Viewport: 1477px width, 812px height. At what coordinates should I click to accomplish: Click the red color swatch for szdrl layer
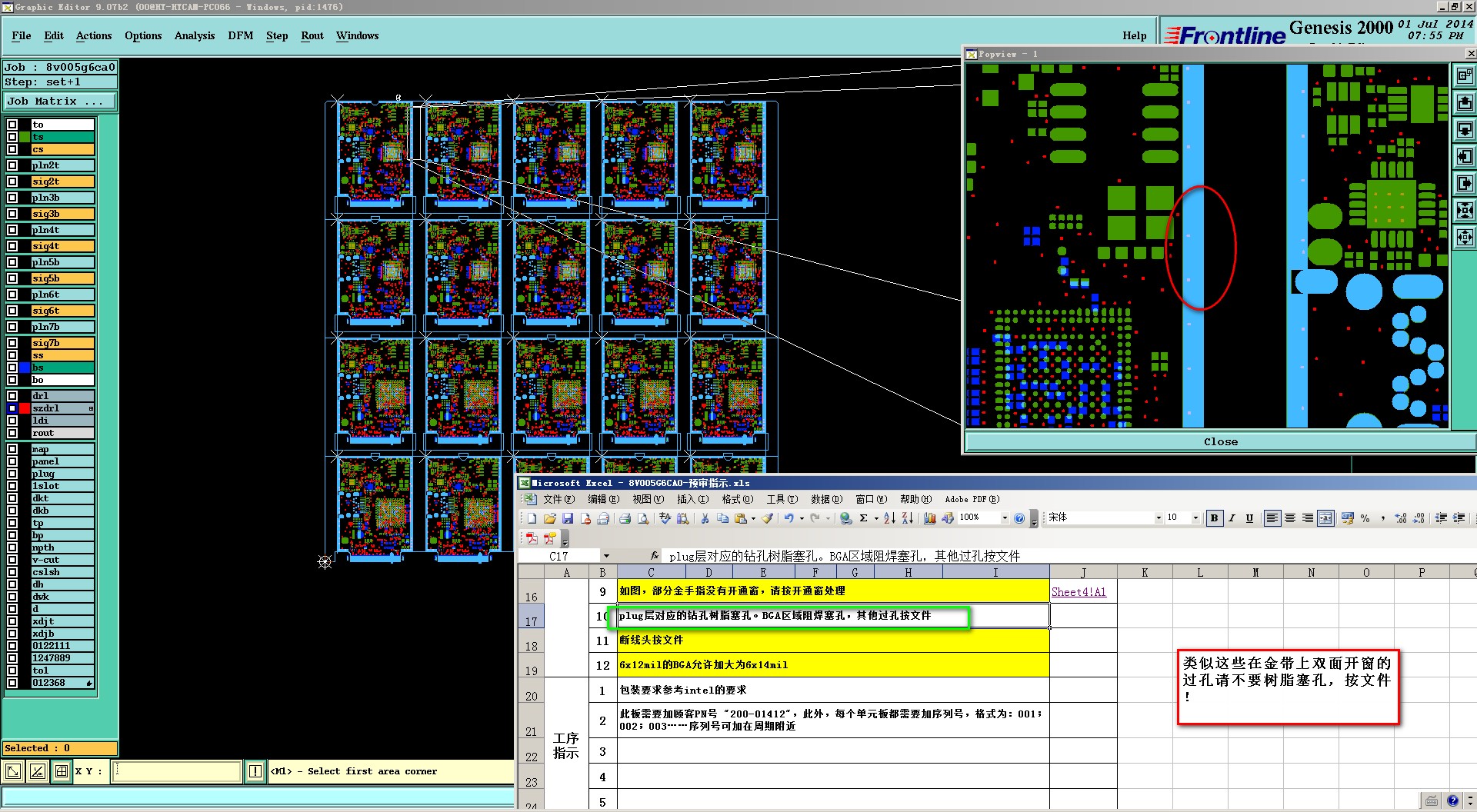pos(25,408)
